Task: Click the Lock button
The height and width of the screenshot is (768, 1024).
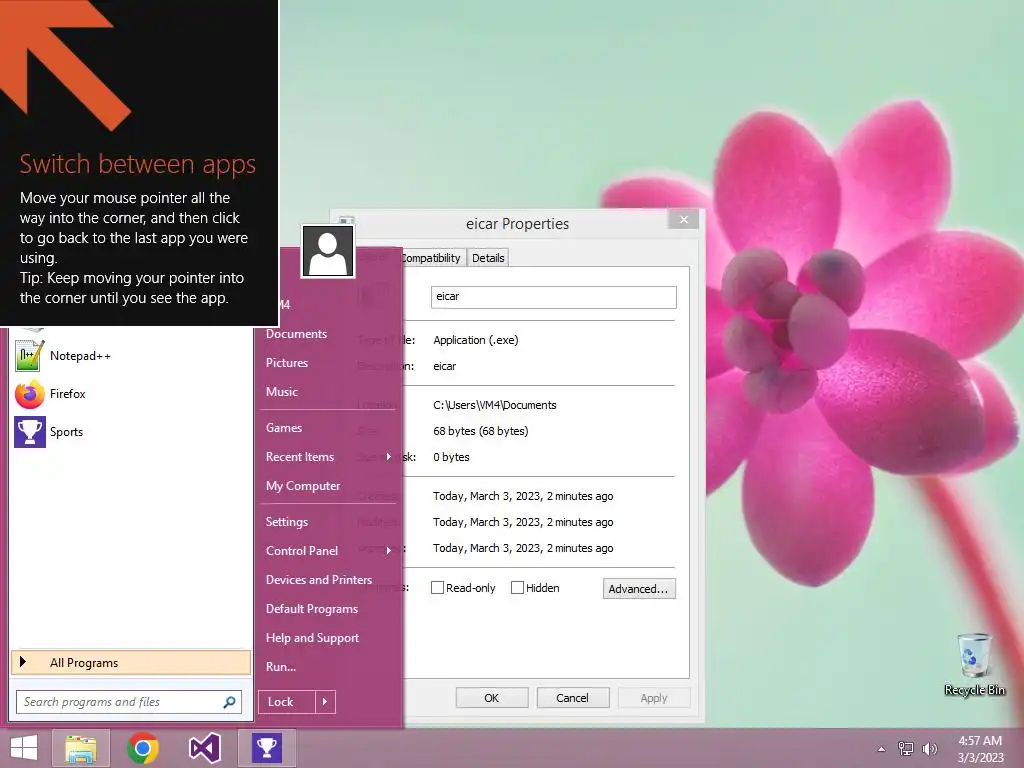Action: pyautogui.click(x=287, y=702)
